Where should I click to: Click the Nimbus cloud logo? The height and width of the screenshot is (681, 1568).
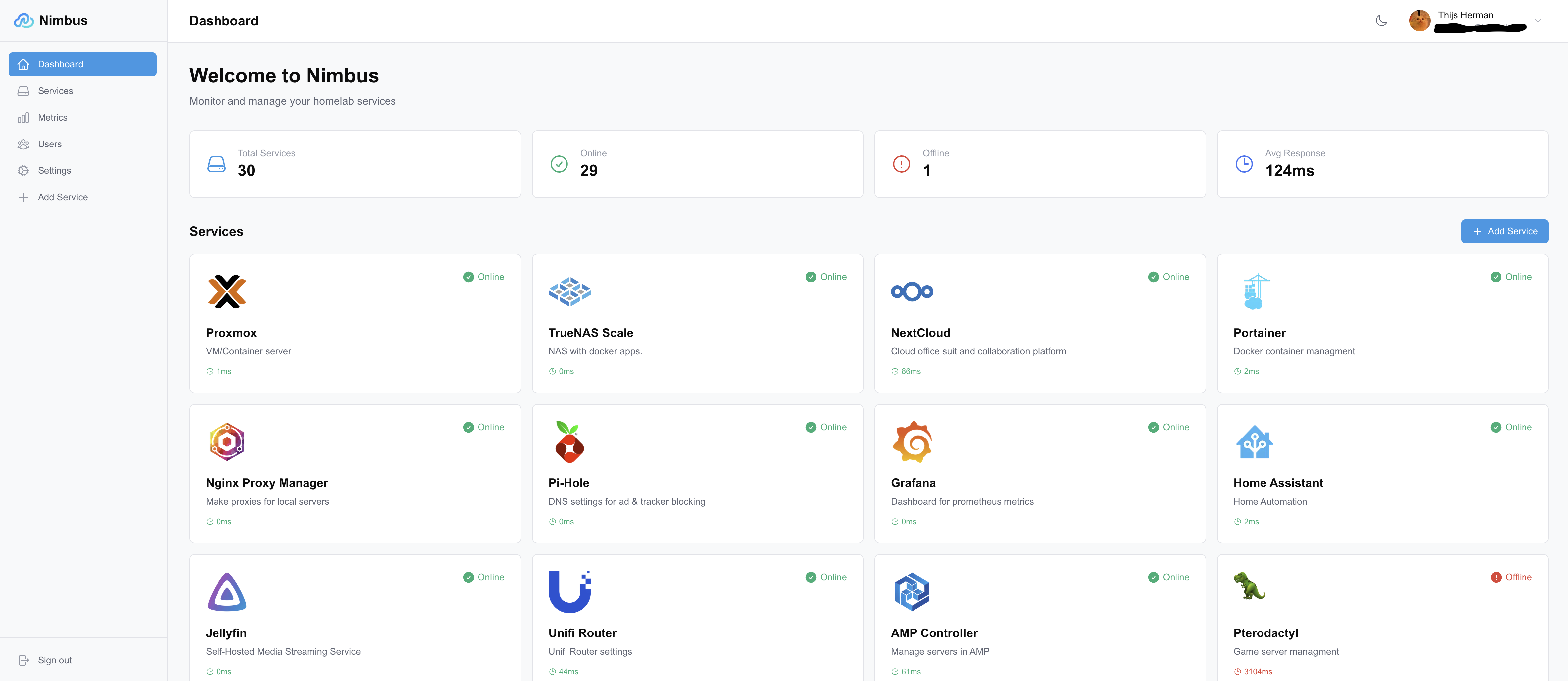click(x=24, y=20)
